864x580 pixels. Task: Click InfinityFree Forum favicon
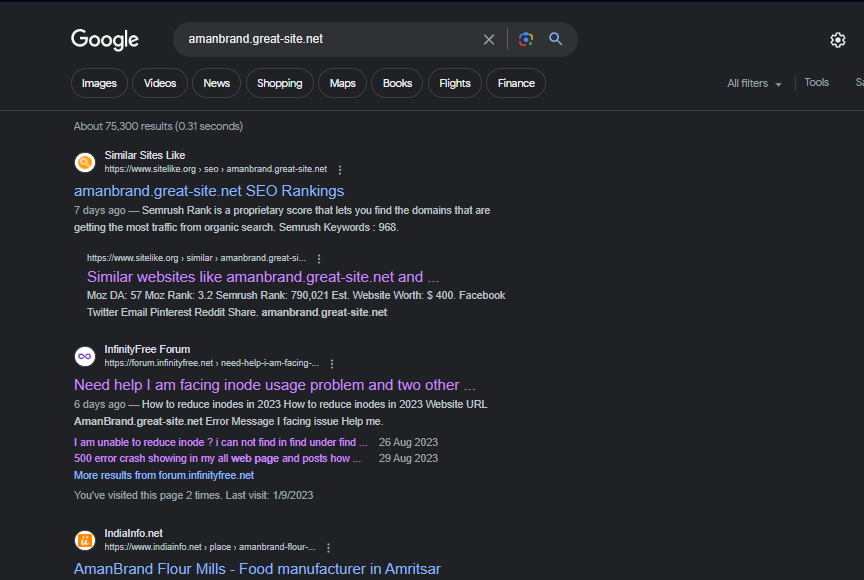pos(85,356)
